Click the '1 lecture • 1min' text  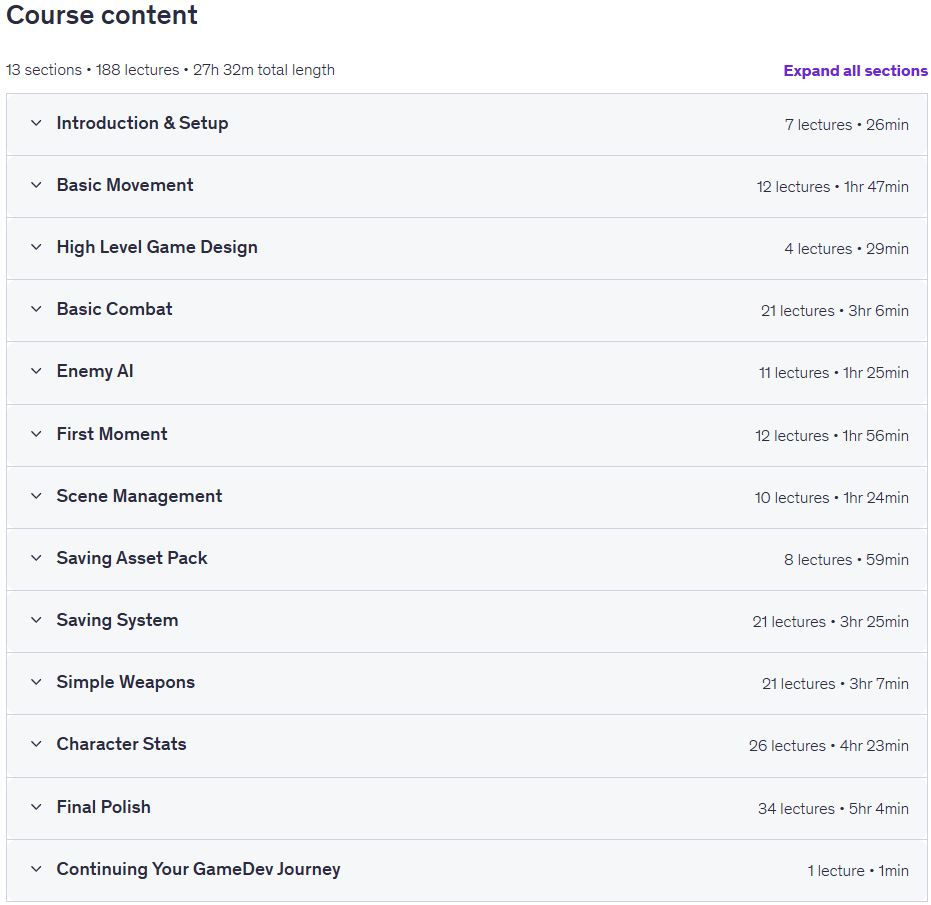pyautogui.click(x=858, y=871)
